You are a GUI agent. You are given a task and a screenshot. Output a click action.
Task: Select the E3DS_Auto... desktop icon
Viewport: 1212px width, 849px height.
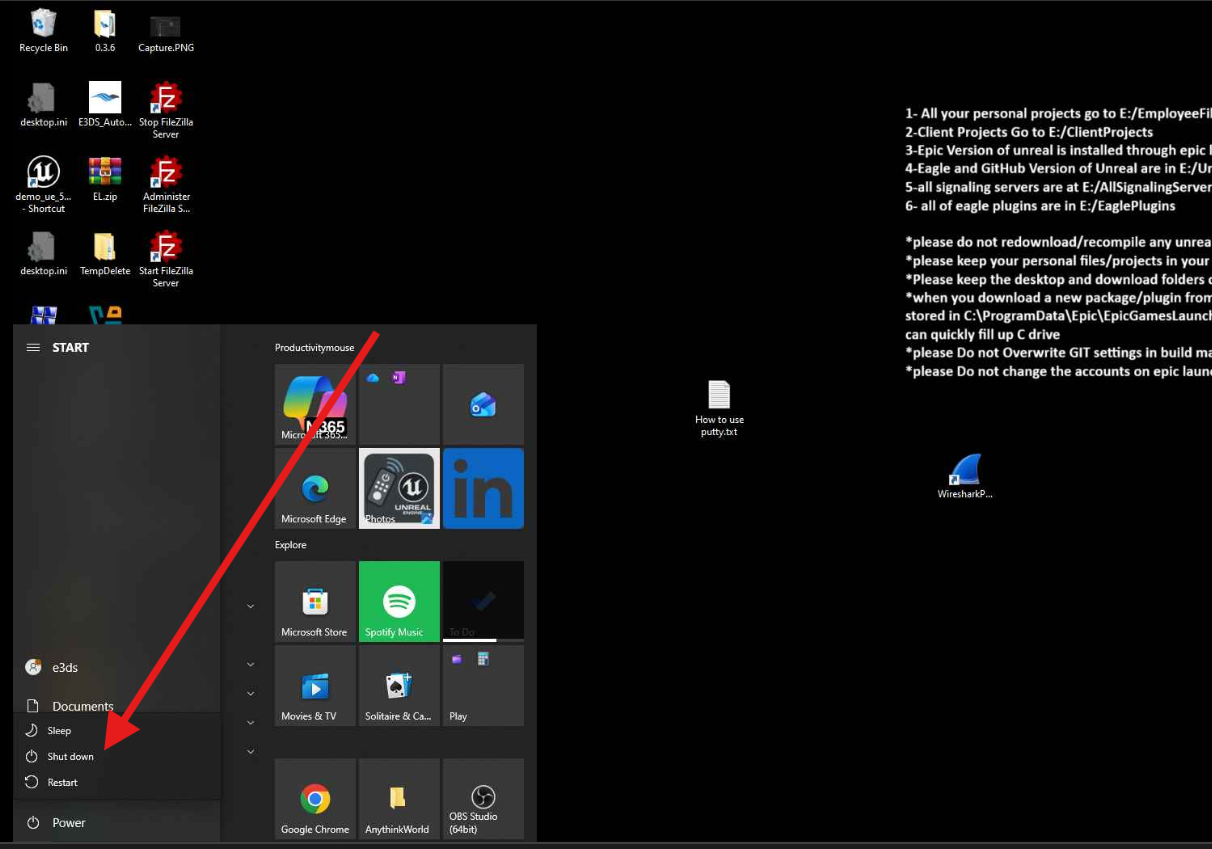point(105,104)
